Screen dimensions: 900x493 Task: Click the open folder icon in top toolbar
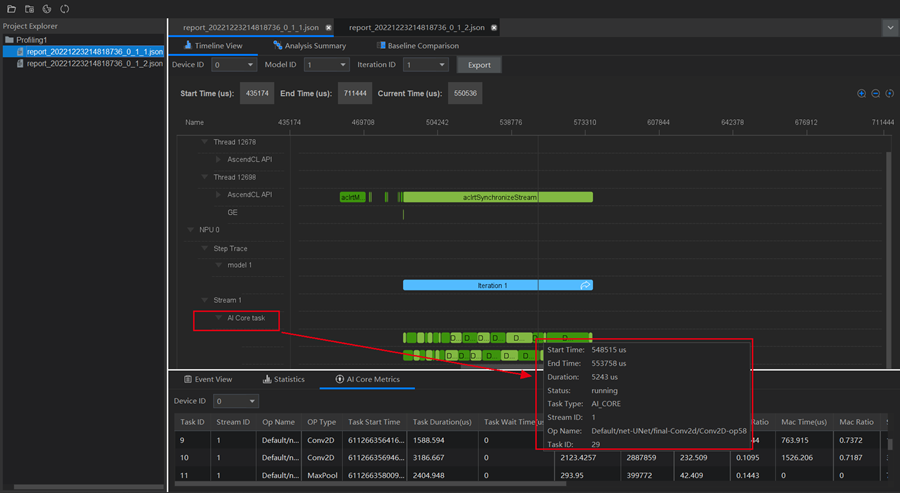(x=11, y=9)
